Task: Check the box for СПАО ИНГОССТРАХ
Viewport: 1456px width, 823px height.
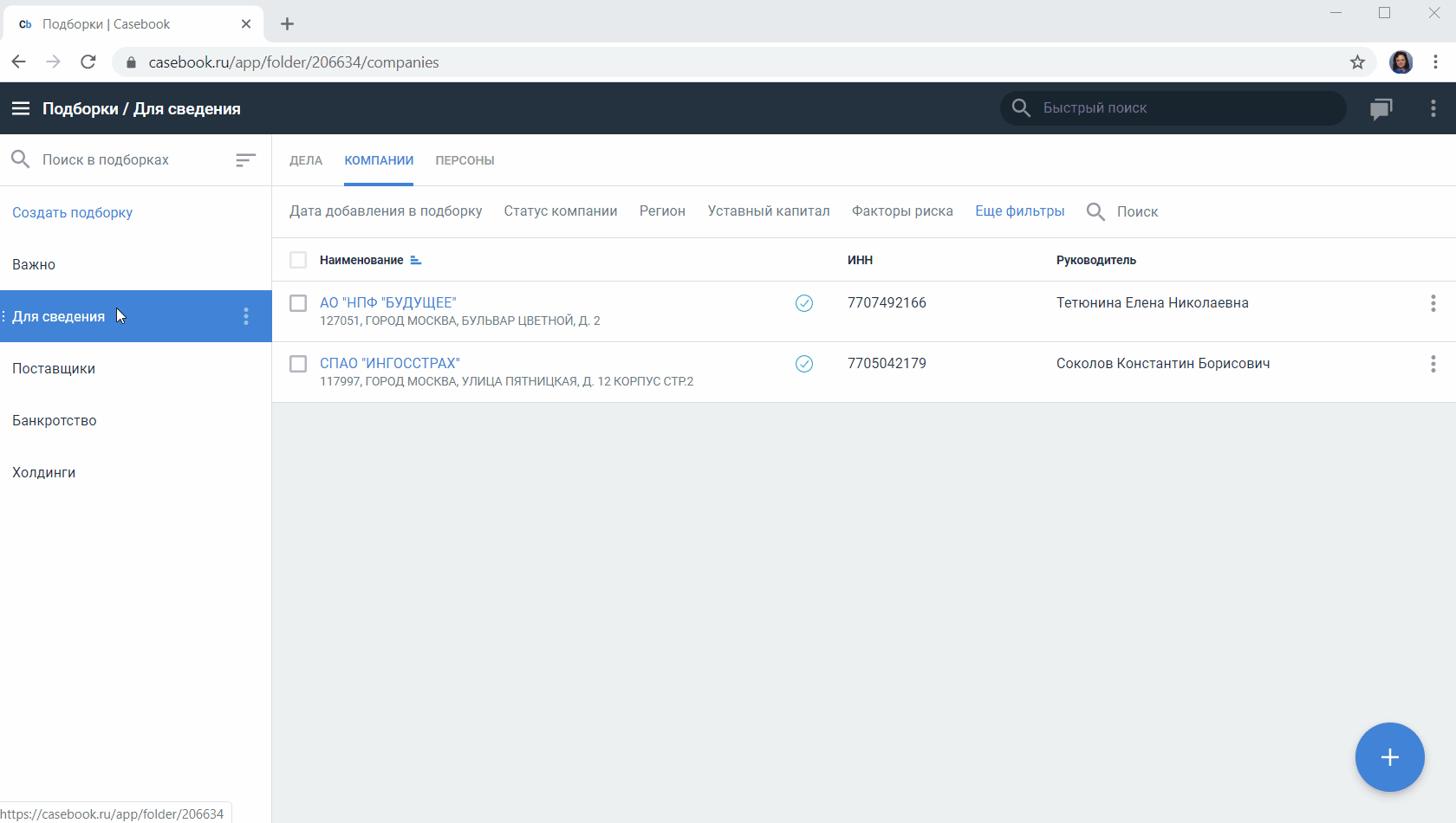Action: pos(298,364)
